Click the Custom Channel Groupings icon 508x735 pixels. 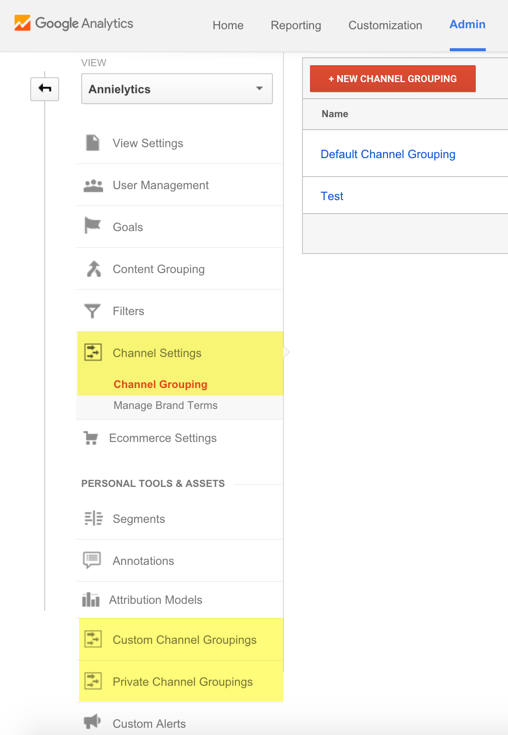(93, 639)
